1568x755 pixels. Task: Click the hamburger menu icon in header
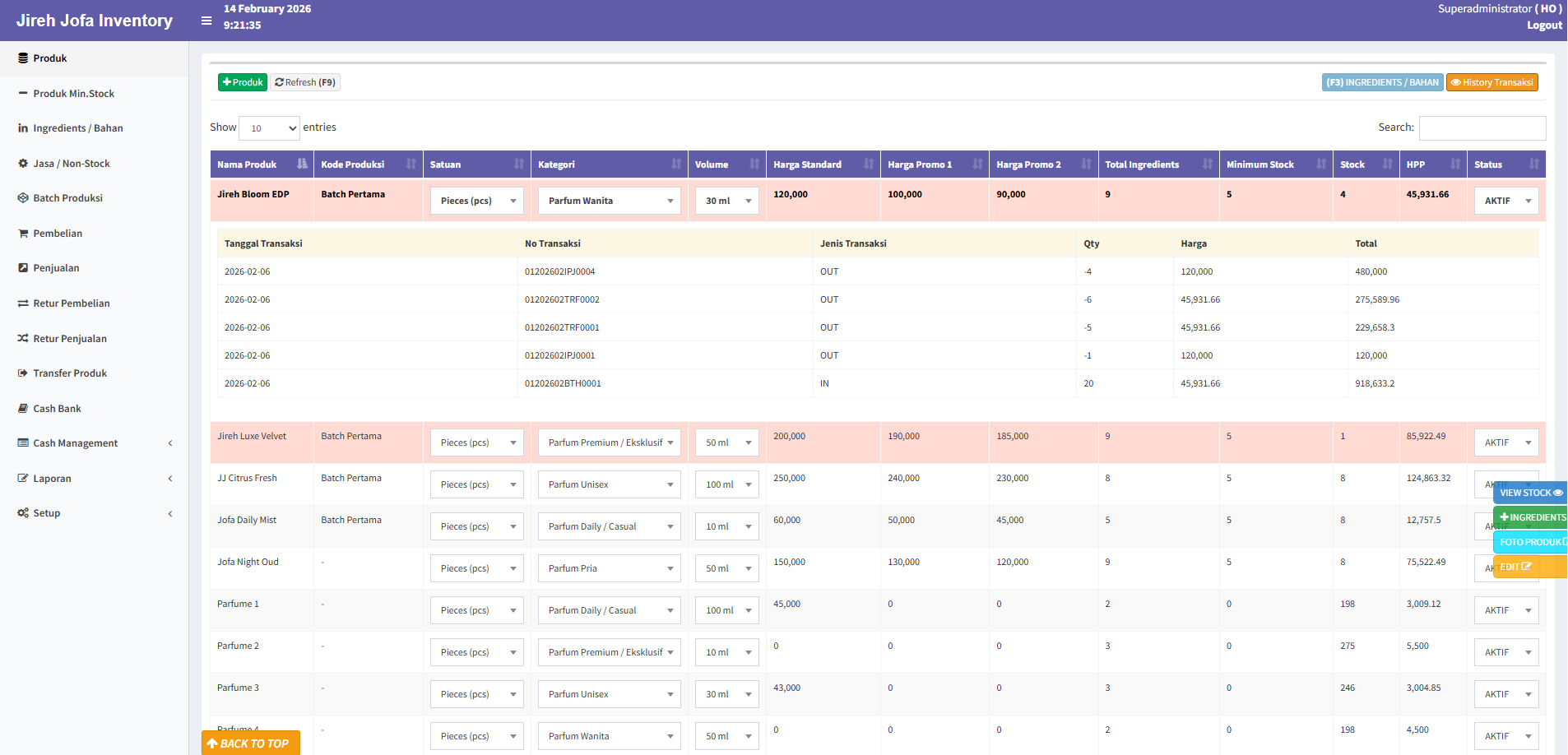(x=206, y=21)
